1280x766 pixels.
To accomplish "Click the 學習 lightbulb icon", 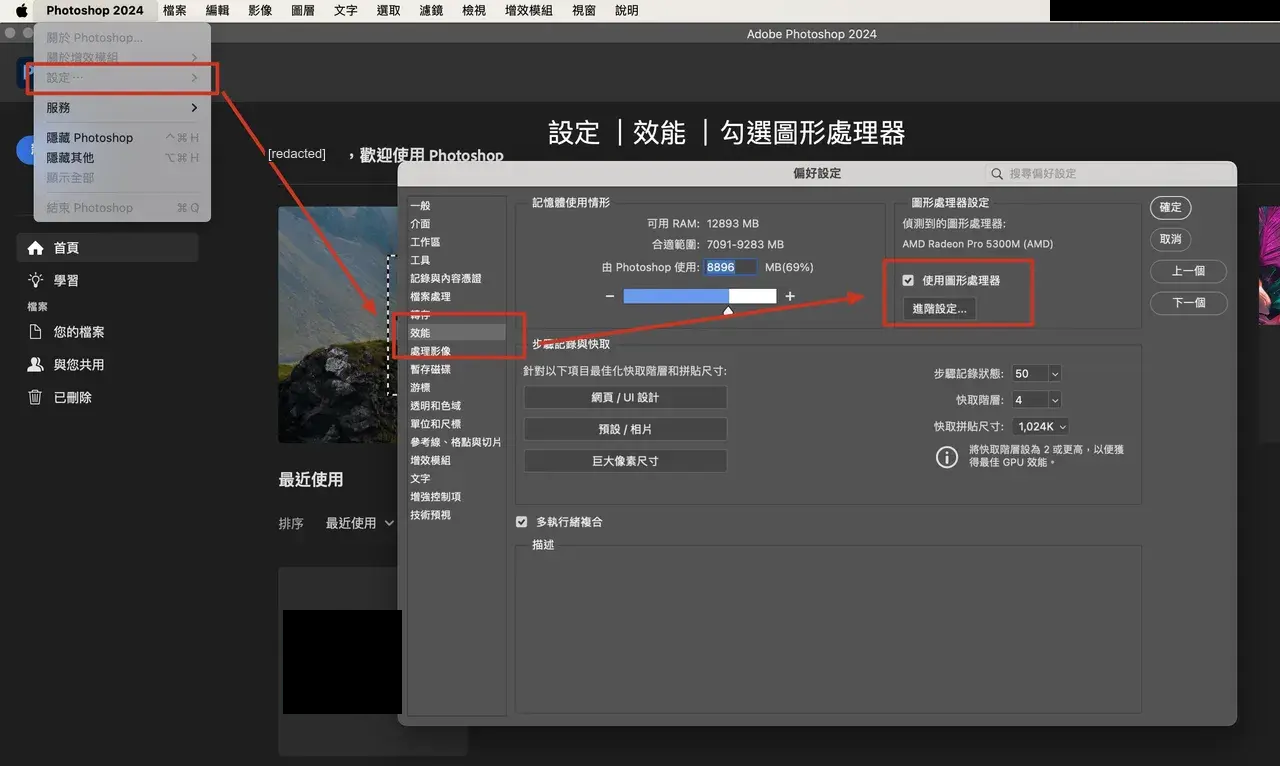I will 35,281.
